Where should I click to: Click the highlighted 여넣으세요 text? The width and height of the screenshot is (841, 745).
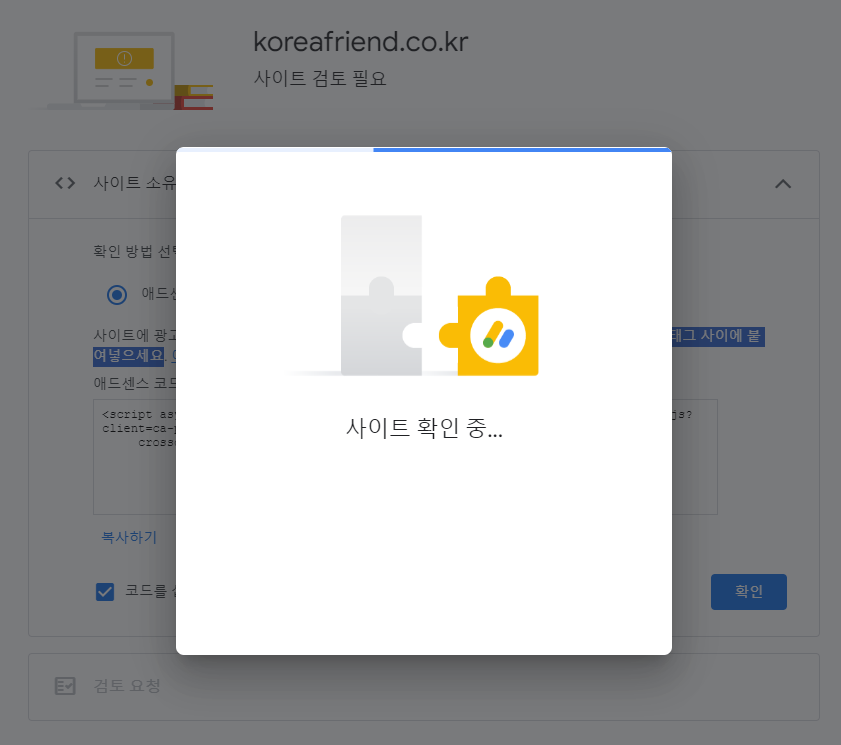tap(128, 356)
